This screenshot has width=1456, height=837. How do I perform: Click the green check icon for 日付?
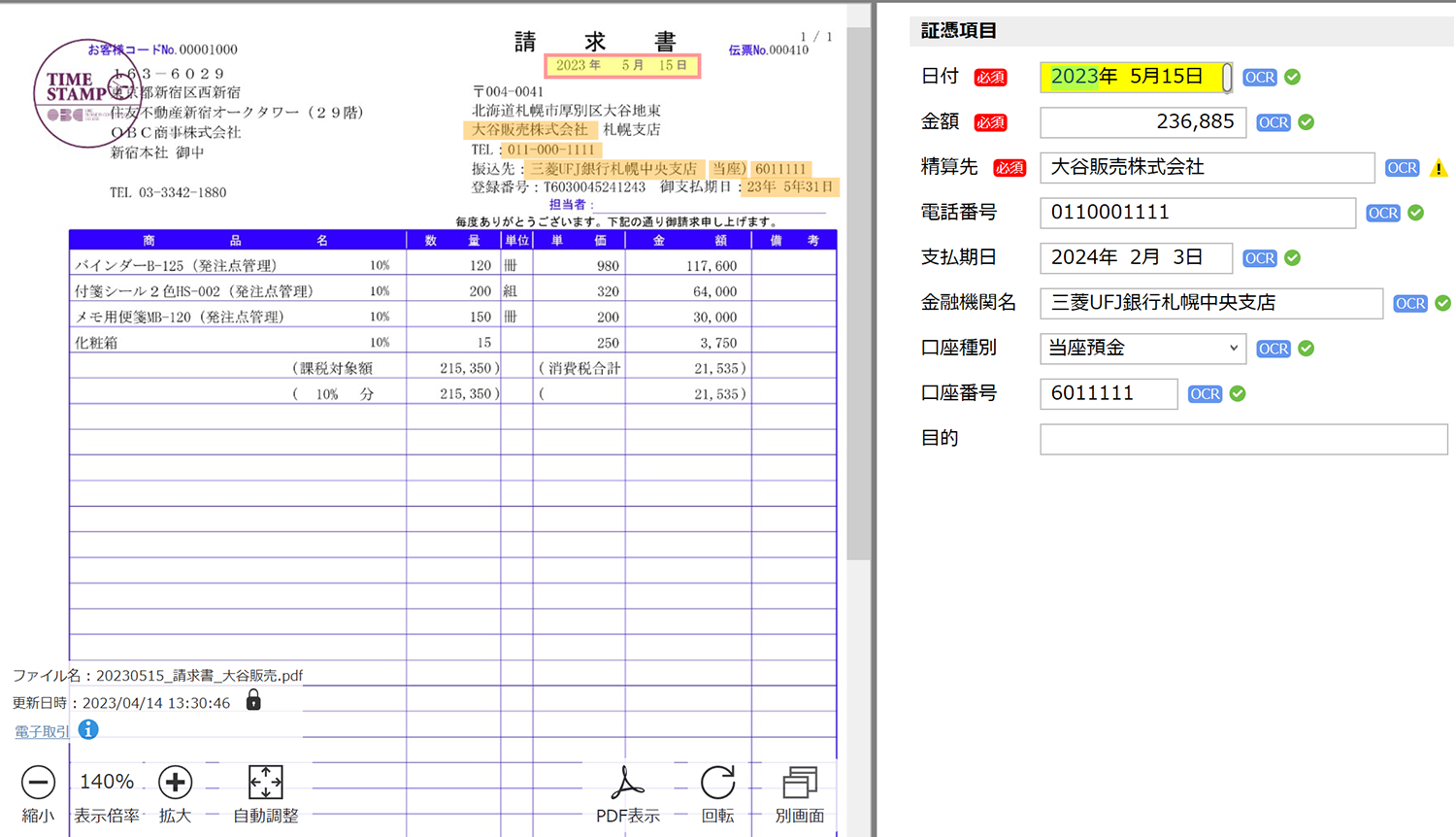pos(1292,77)
